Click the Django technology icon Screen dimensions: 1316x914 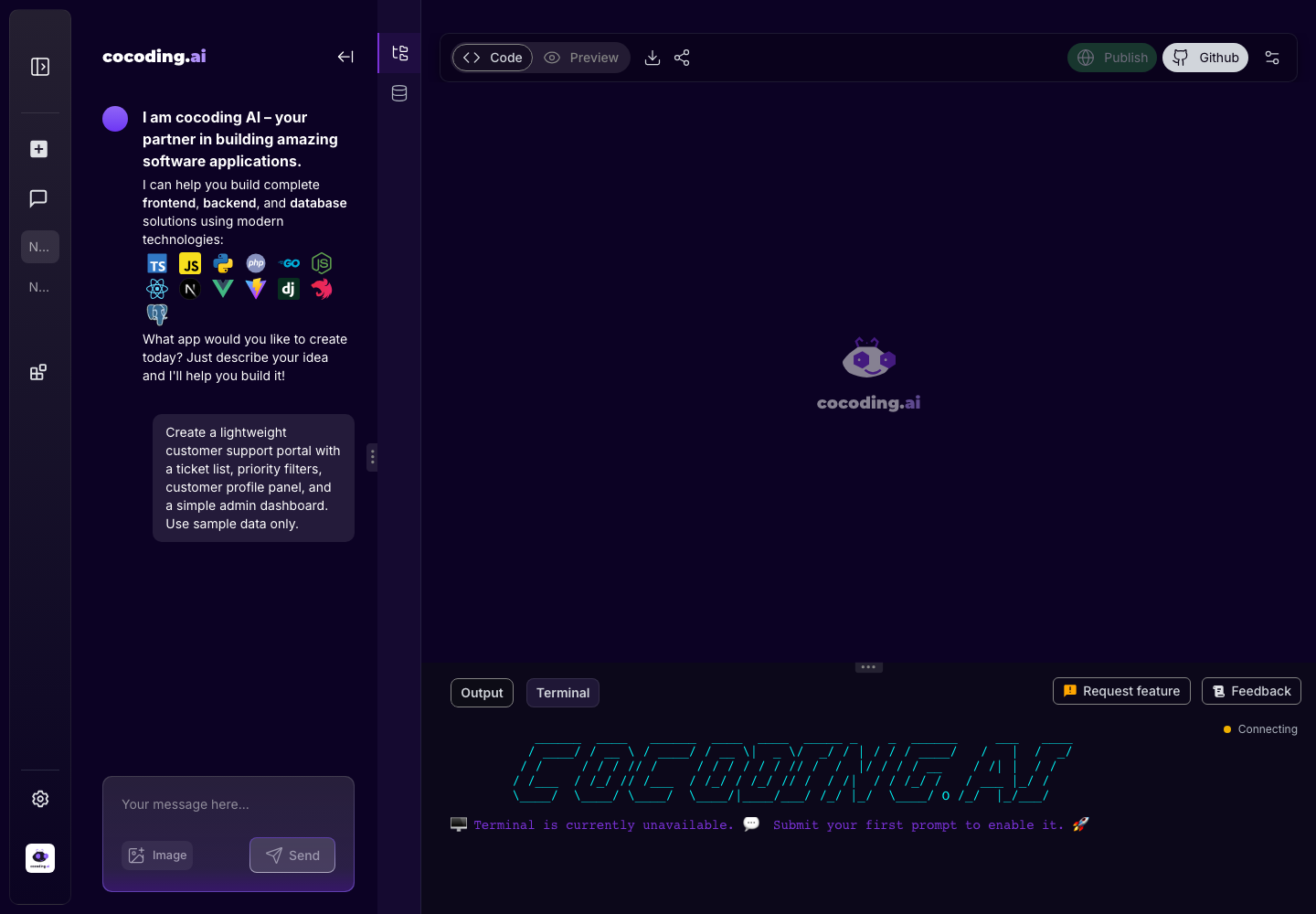click(289, 289)
